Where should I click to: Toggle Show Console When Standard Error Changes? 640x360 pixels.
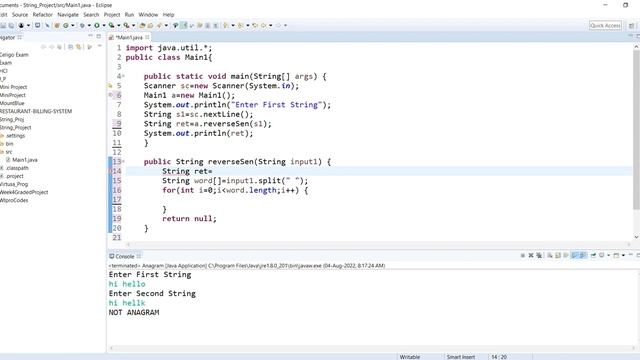point(583,256)
